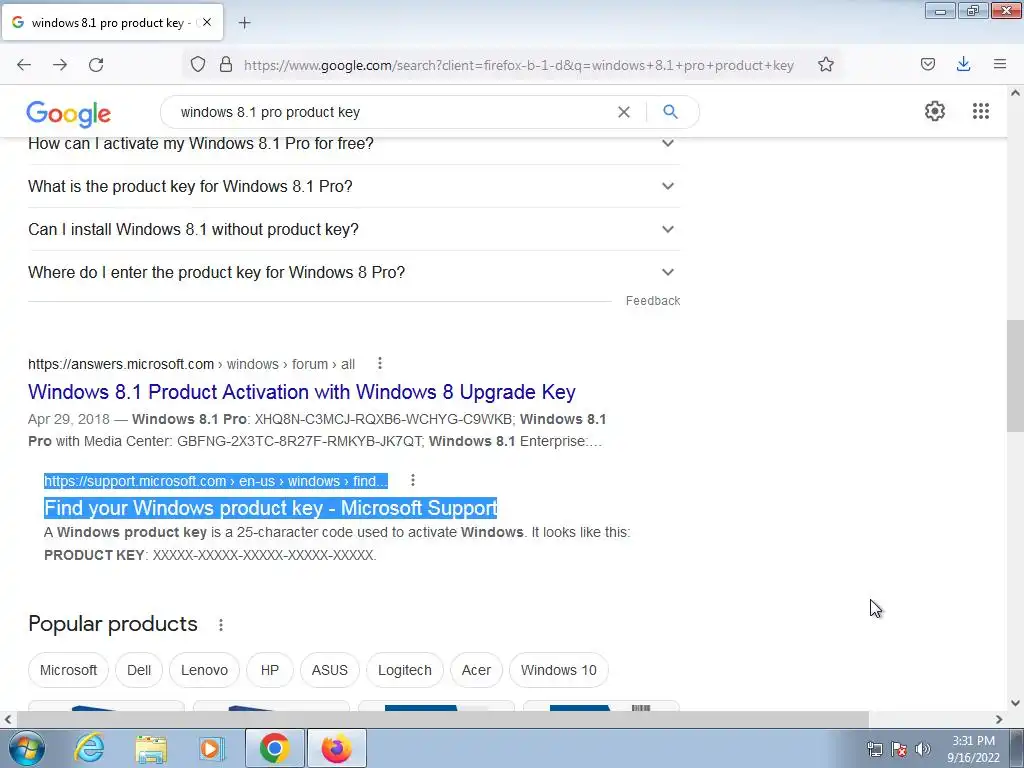Expand 'Where do I enter the product key' question

tap(354, 272)
